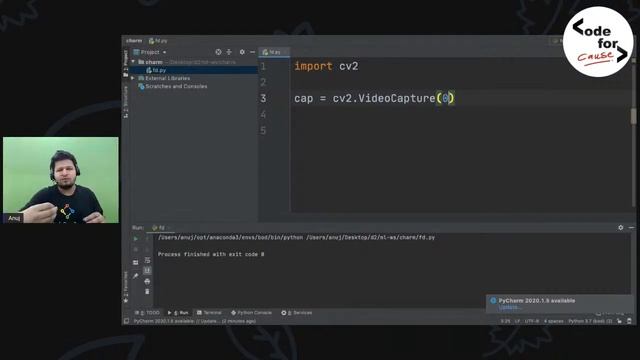Click 'Process finished with exit code 0' text
Screen dimensions: 640x360
coord(211,254)
